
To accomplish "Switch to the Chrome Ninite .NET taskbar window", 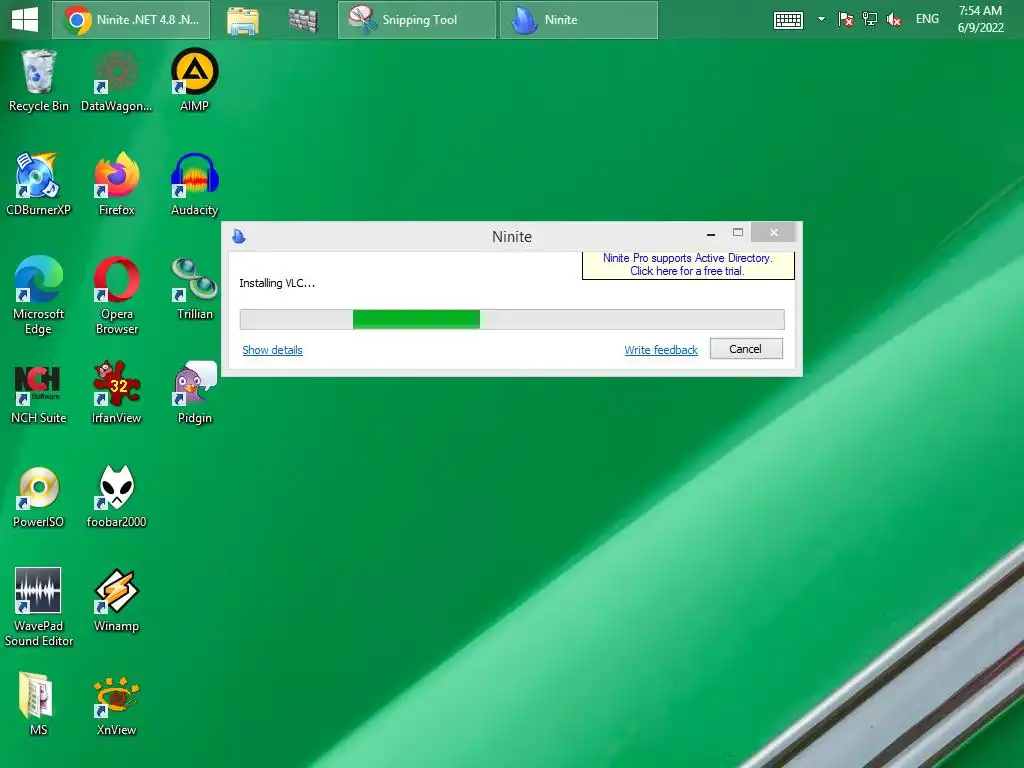I will pos(131,20).
